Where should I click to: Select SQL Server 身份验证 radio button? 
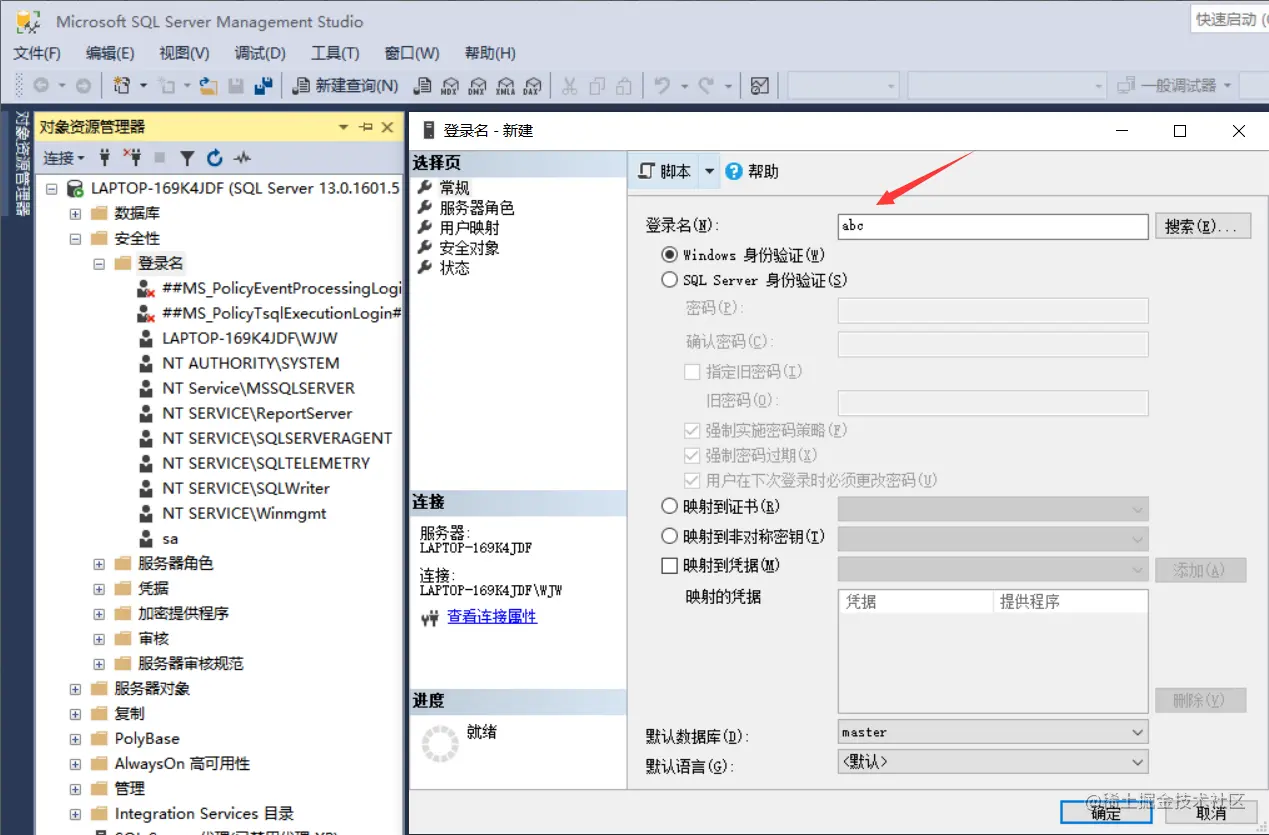point(670,280)
